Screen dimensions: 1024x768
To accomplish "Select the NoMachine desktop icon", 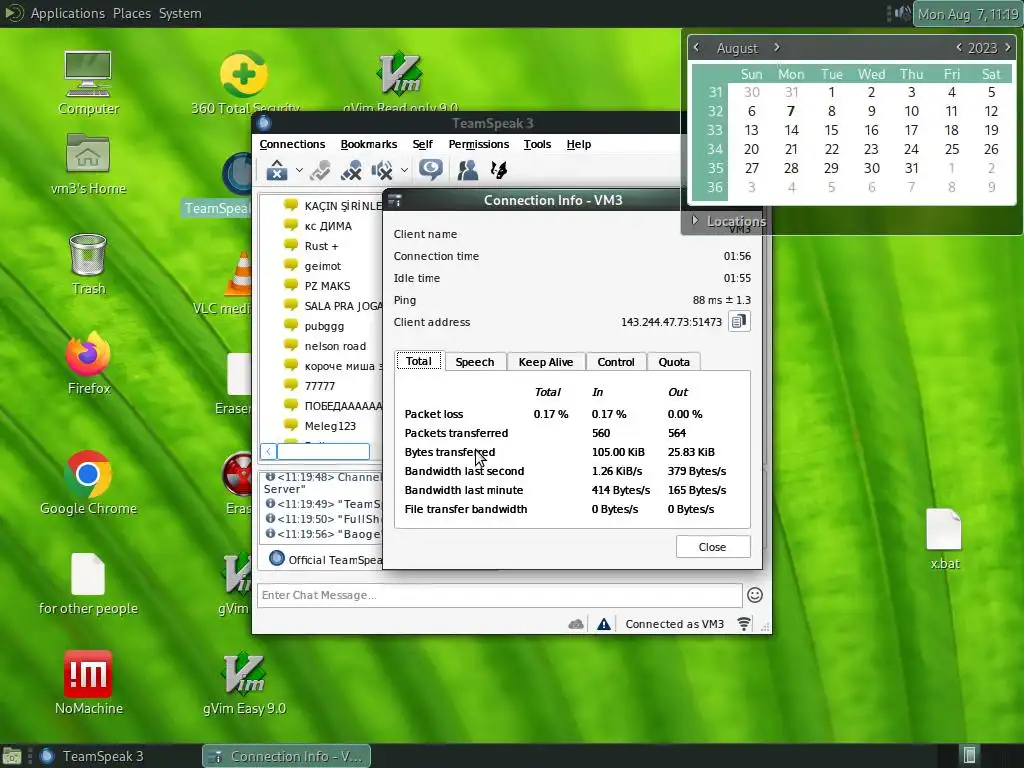I will pos(89,683).
